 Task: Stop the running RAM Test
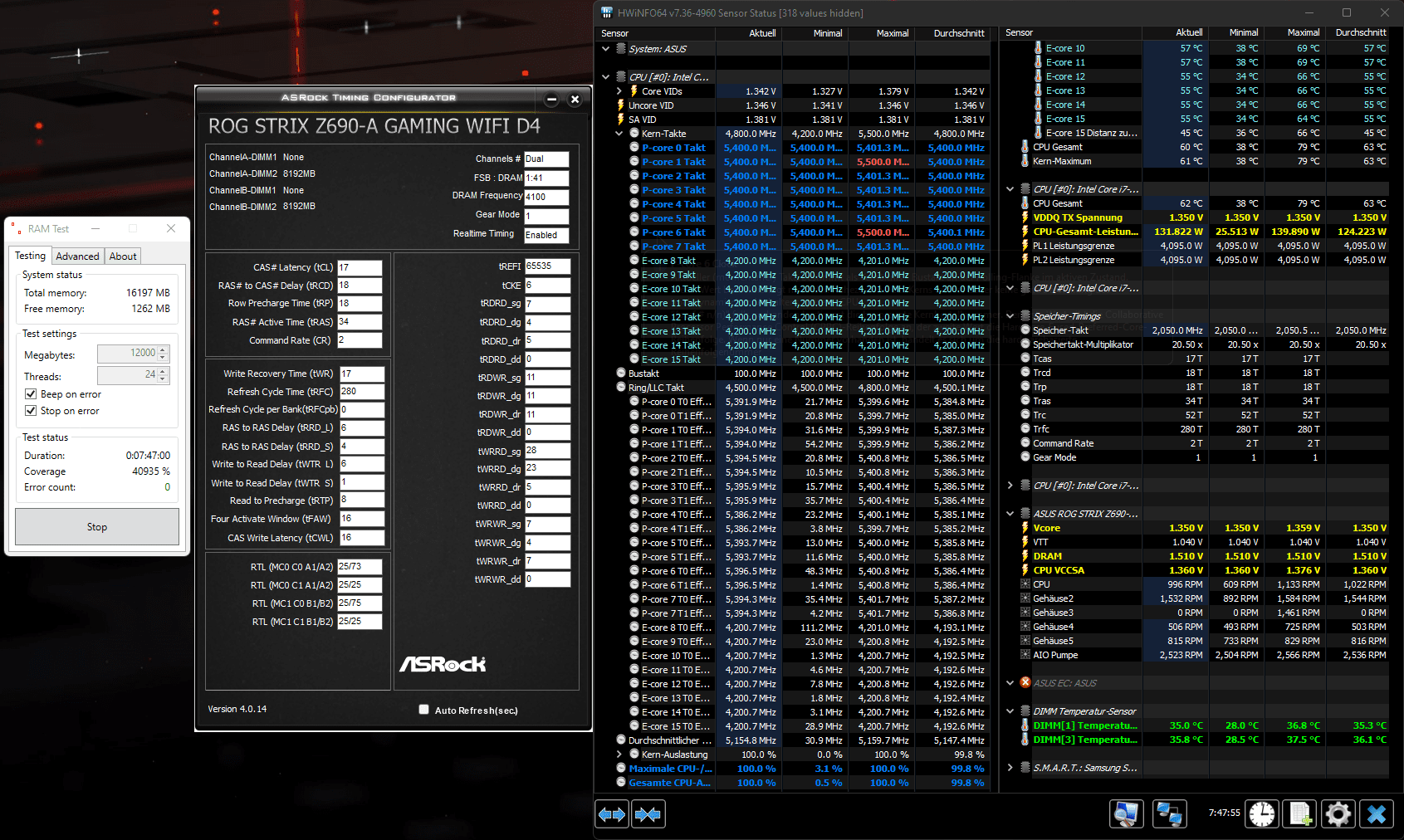tap(97, 527)
